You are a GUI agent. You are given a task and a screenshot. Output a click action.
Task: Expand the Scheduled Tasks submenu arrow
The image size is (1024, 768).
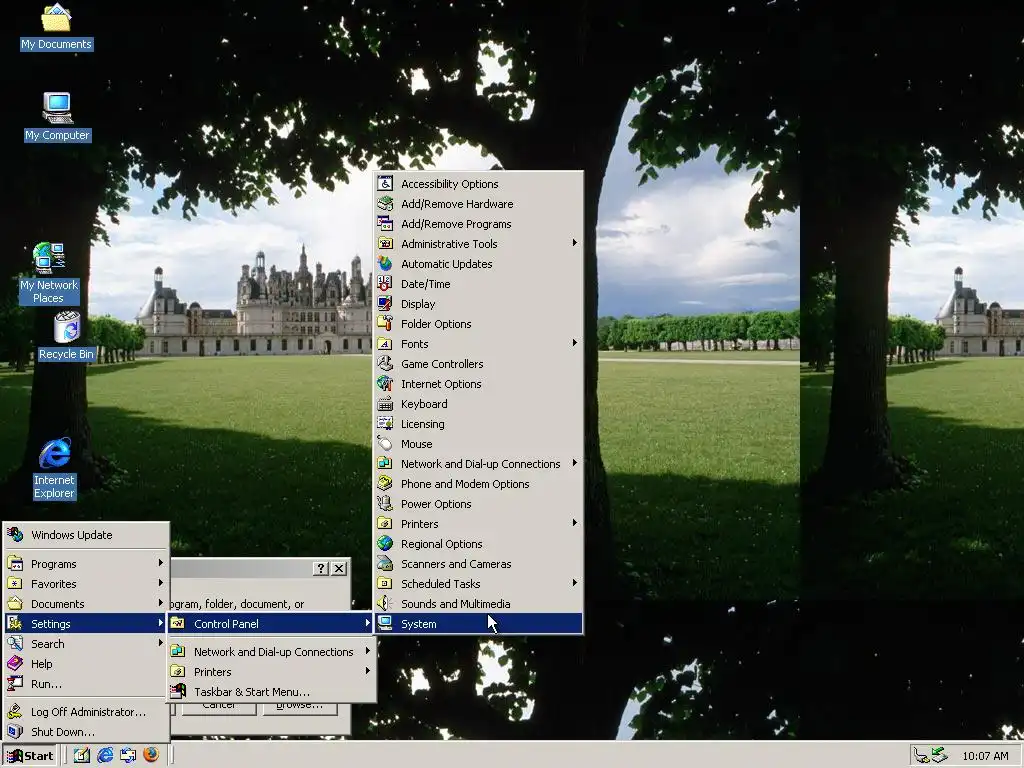575,583
